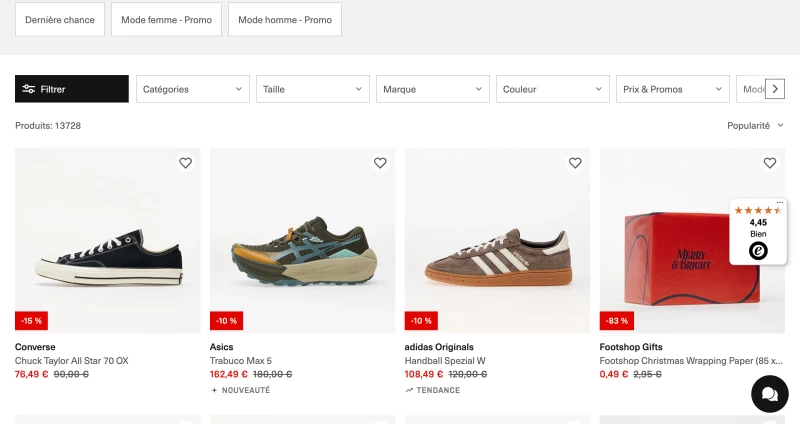The height and width of the screenshot is (424, 800).
Task: Click the TENDANCE label
Action: (x=433, y=390)
